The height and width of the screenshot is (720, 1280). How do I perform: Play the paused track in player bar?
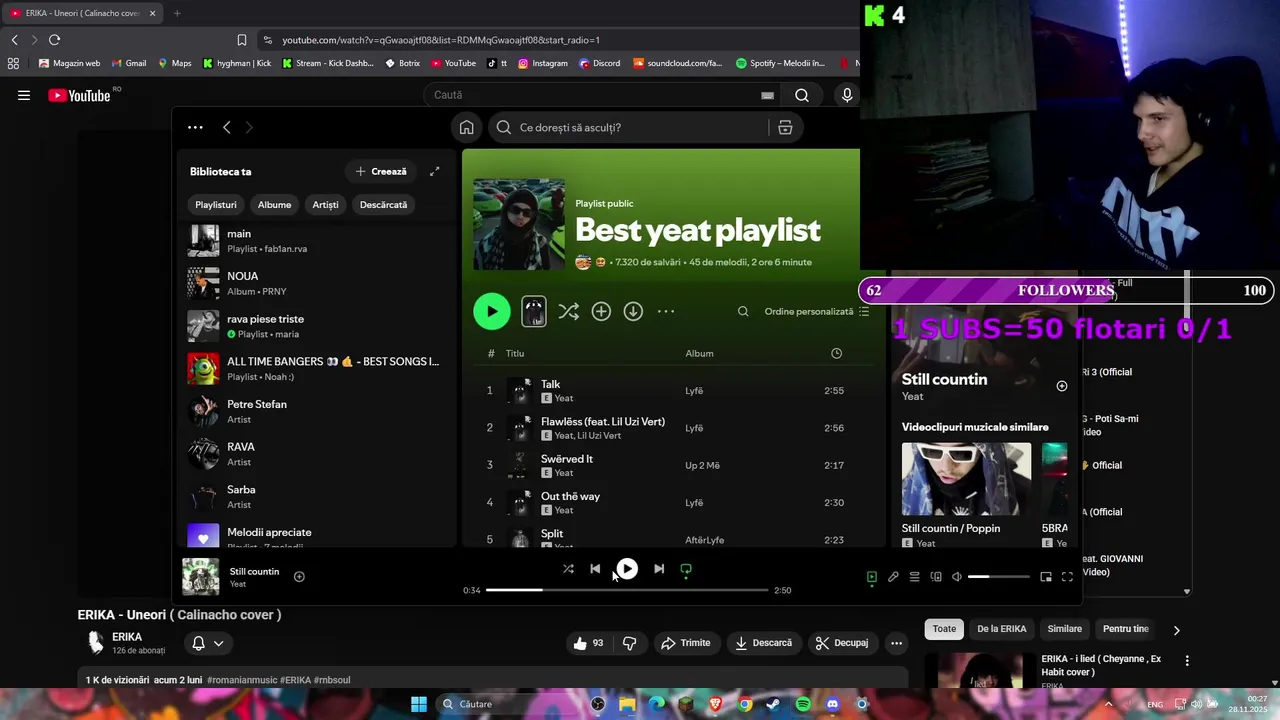pos(627,569)
